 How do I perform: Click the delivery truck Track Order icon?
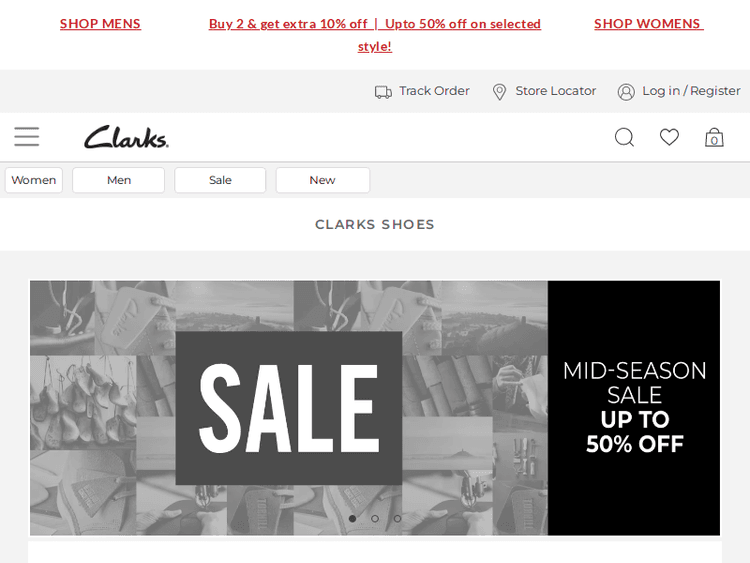(383, 91)
